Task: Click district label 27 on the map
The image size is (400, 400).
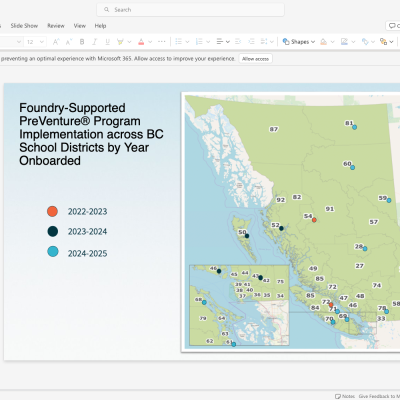Action: point(359,266)
